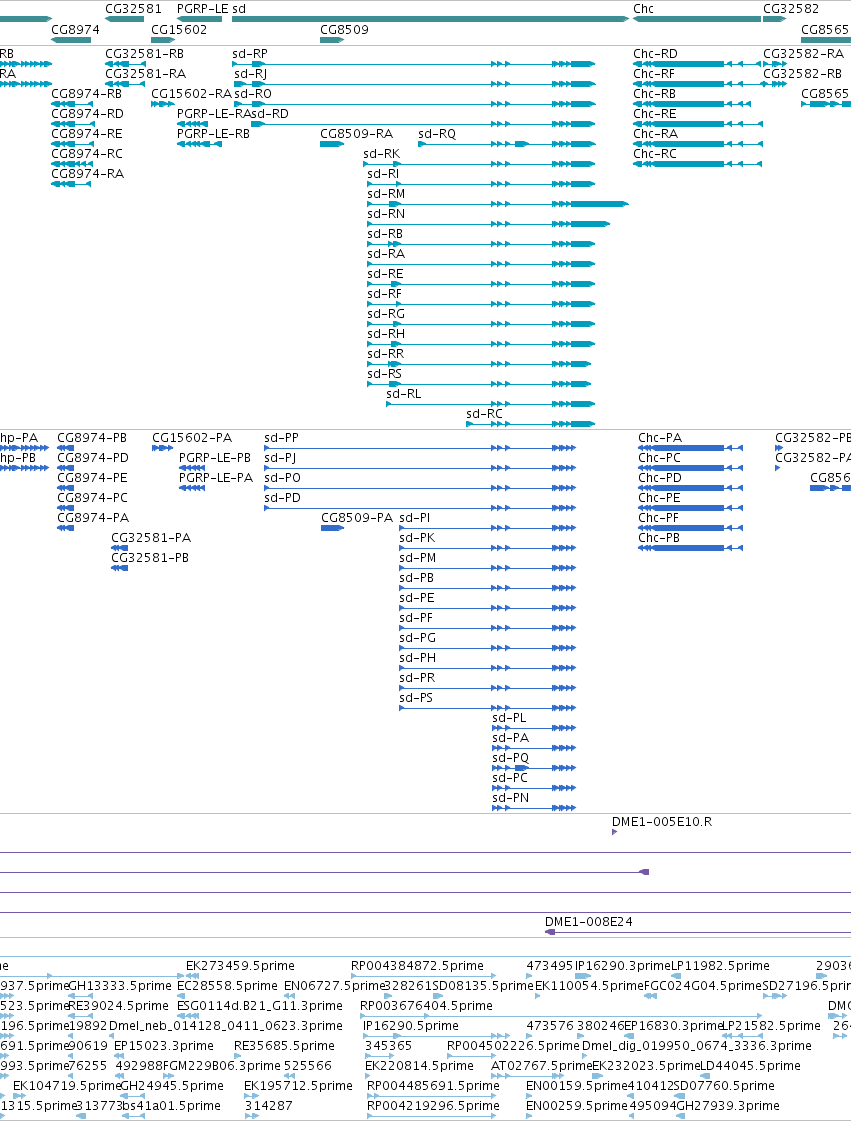Click EST EK220814.5prime

(x=420, y=1066)
